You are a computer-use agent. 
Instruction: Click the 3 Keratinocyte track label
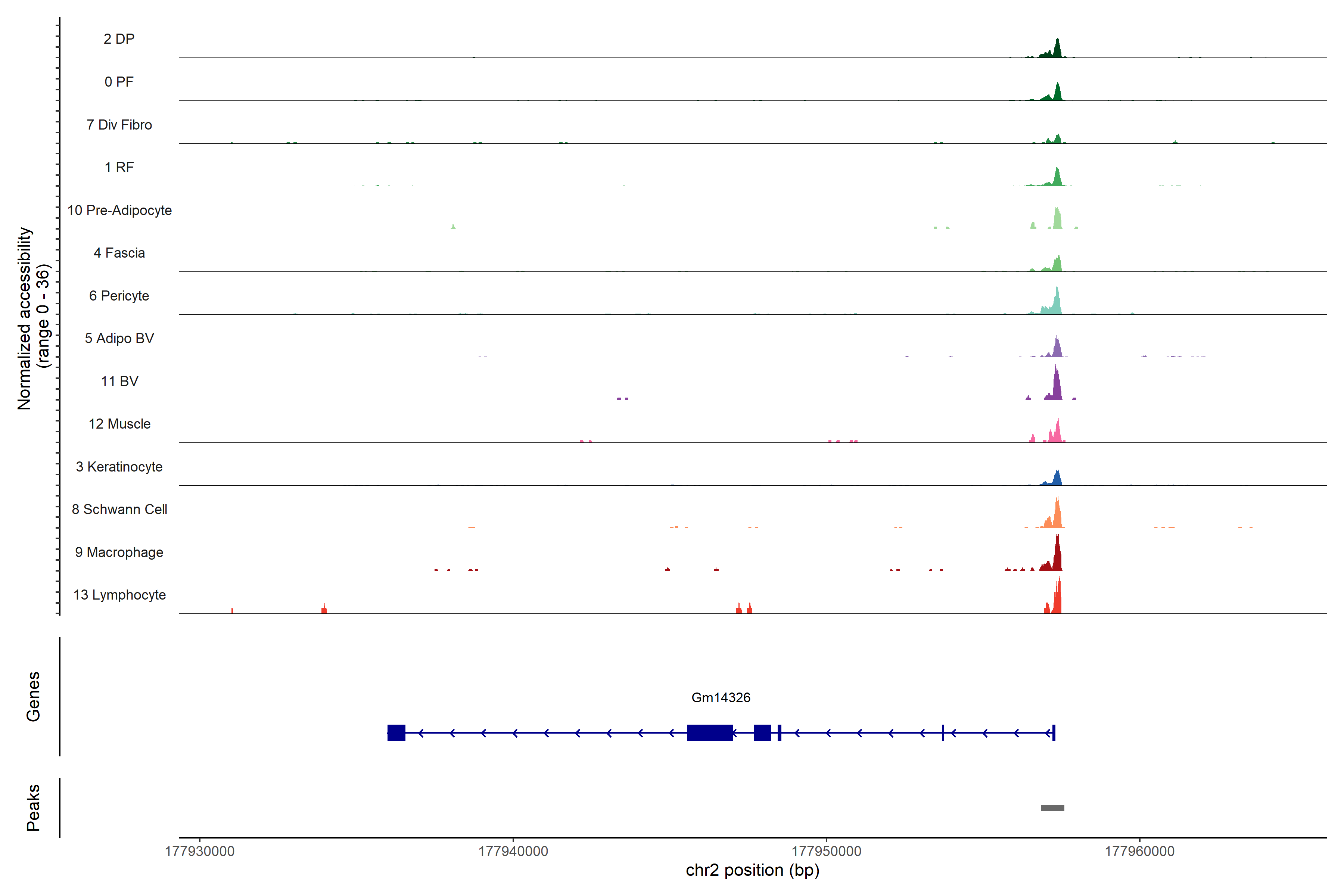coord(119,467)
